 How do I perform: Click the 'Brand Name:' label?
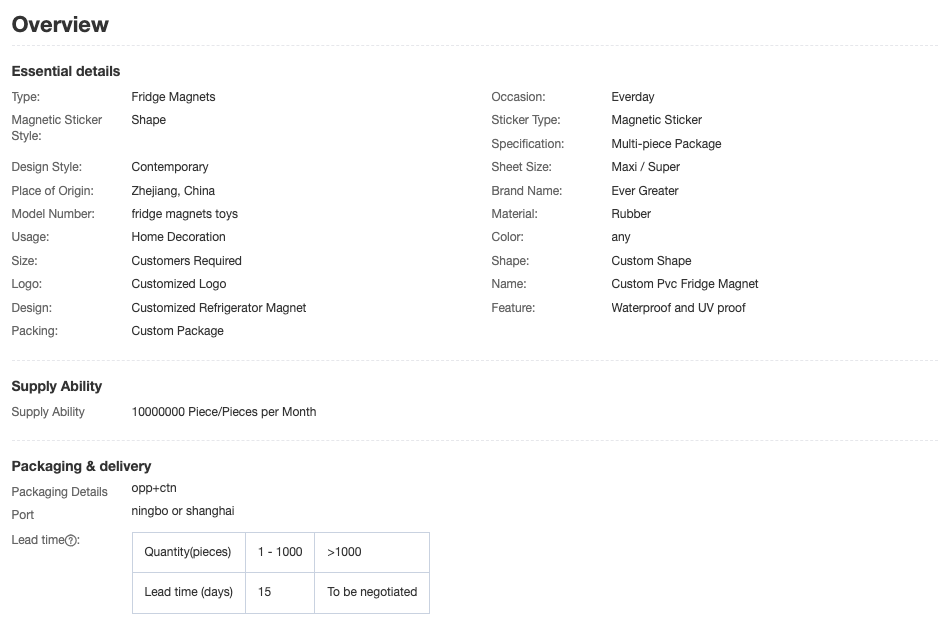[x=527, y=191]
